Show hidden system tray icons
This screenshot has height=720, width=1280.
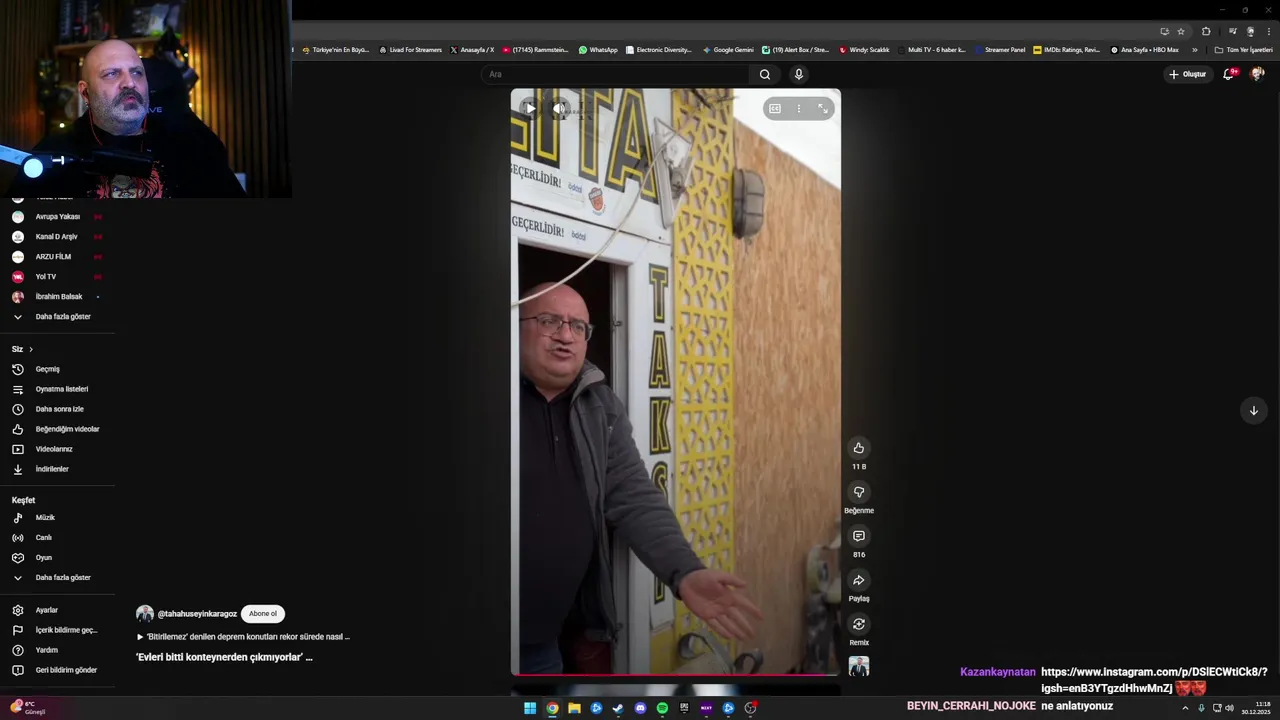pyautogui.click(x=1186, y=708)
